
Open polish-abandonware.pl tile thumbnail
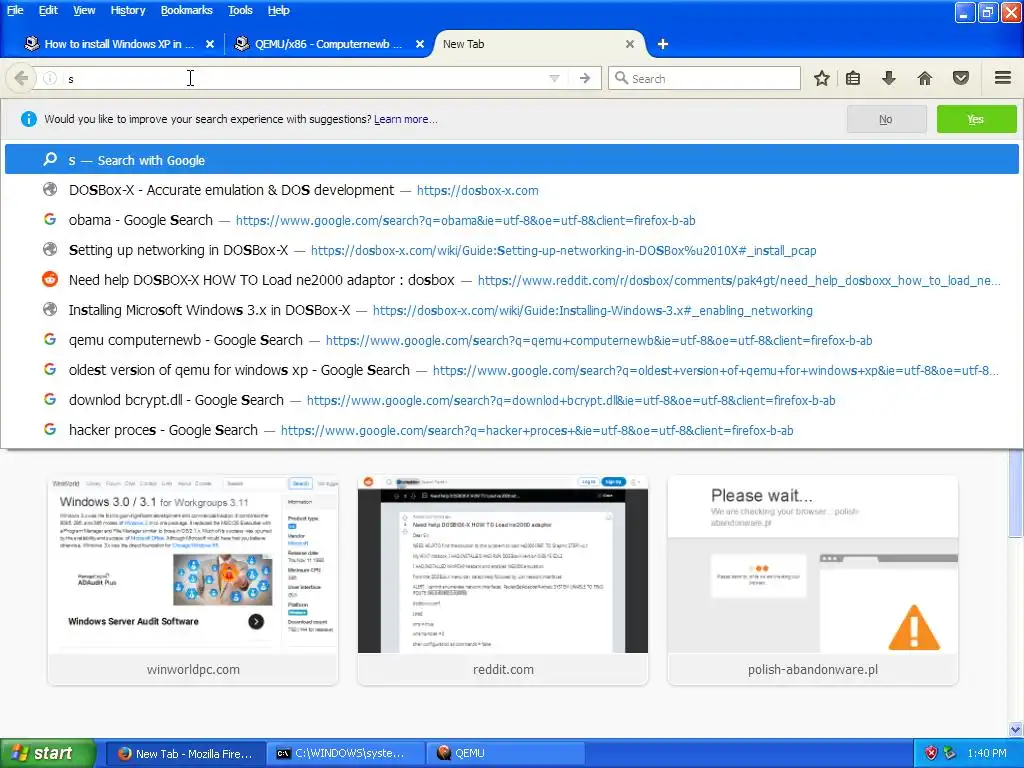[813, 580]
